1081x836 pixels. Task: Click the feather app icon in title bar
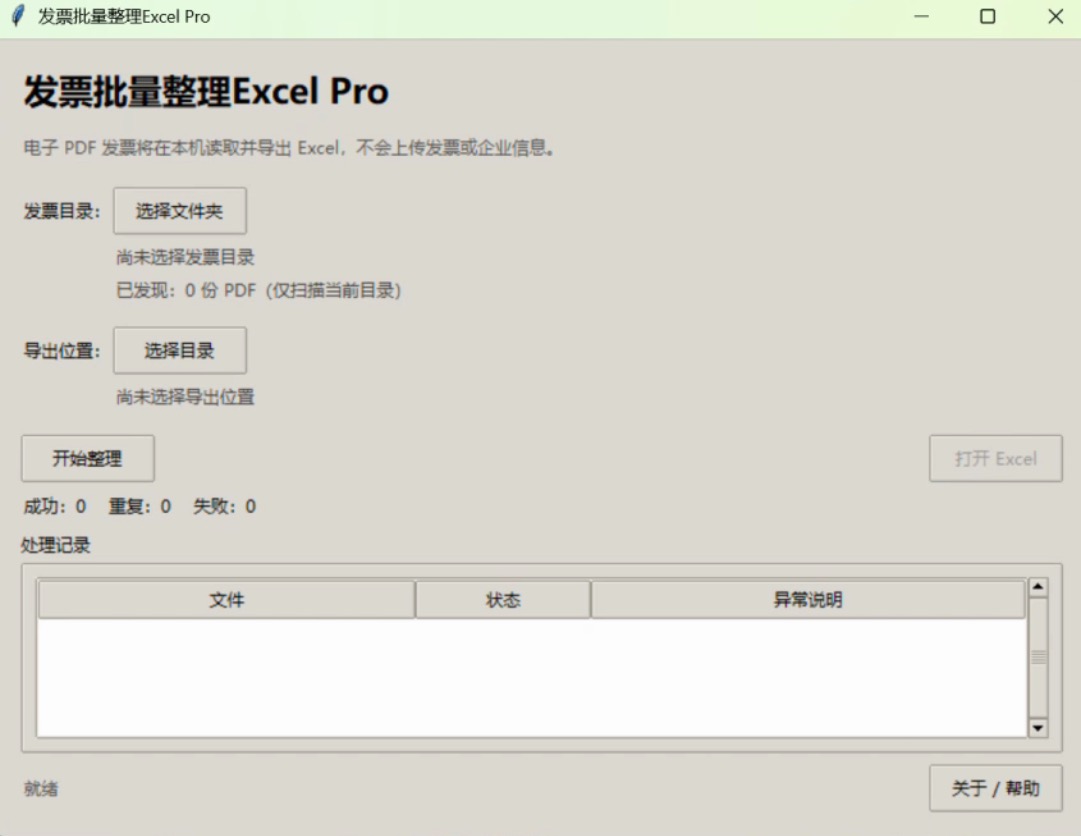[x=19, y=16]
